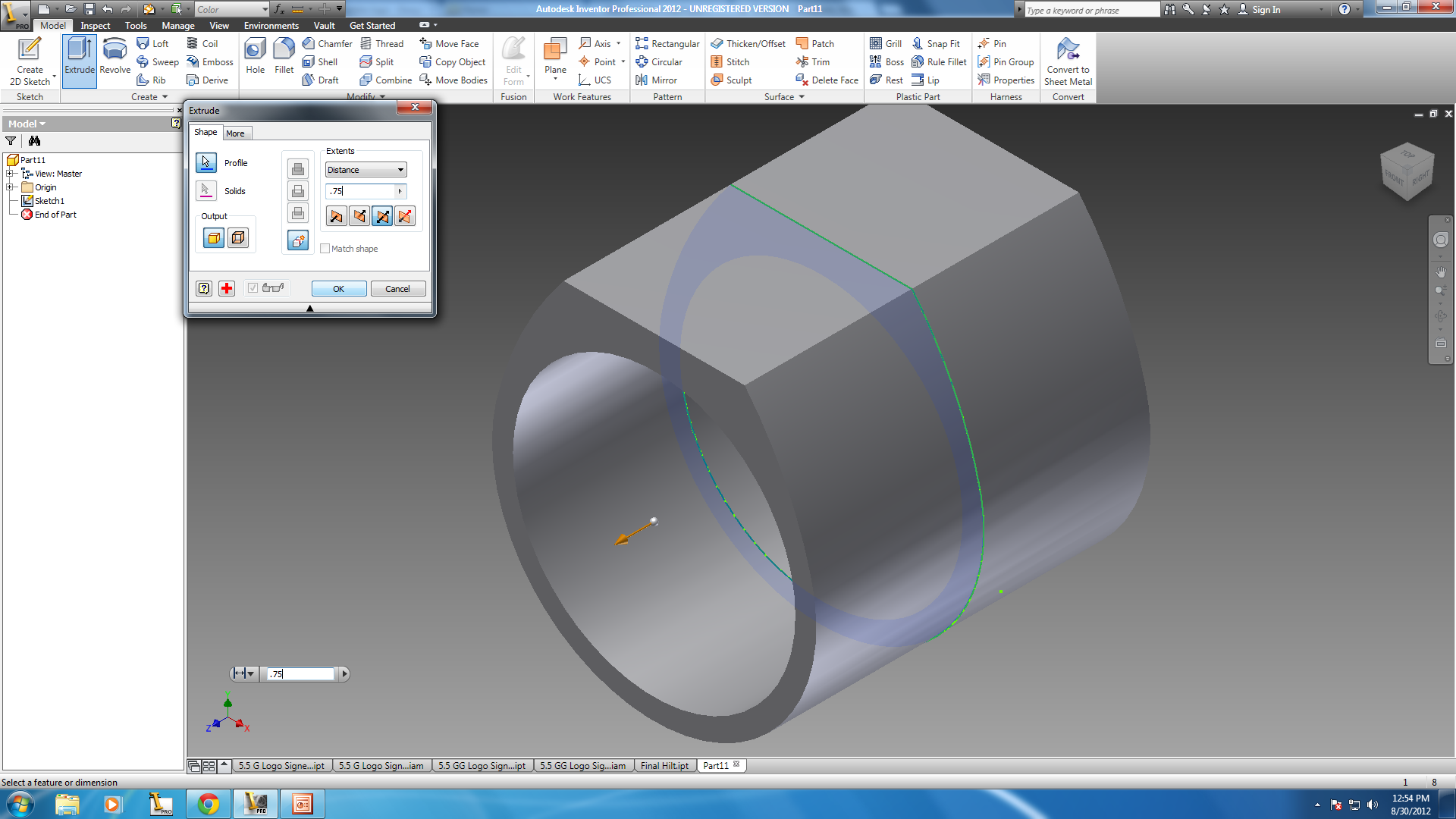Switch to the Tools ribbon tab
Image resolution: width=1456 pixels, height=819 pixels.
pos(136,25)
